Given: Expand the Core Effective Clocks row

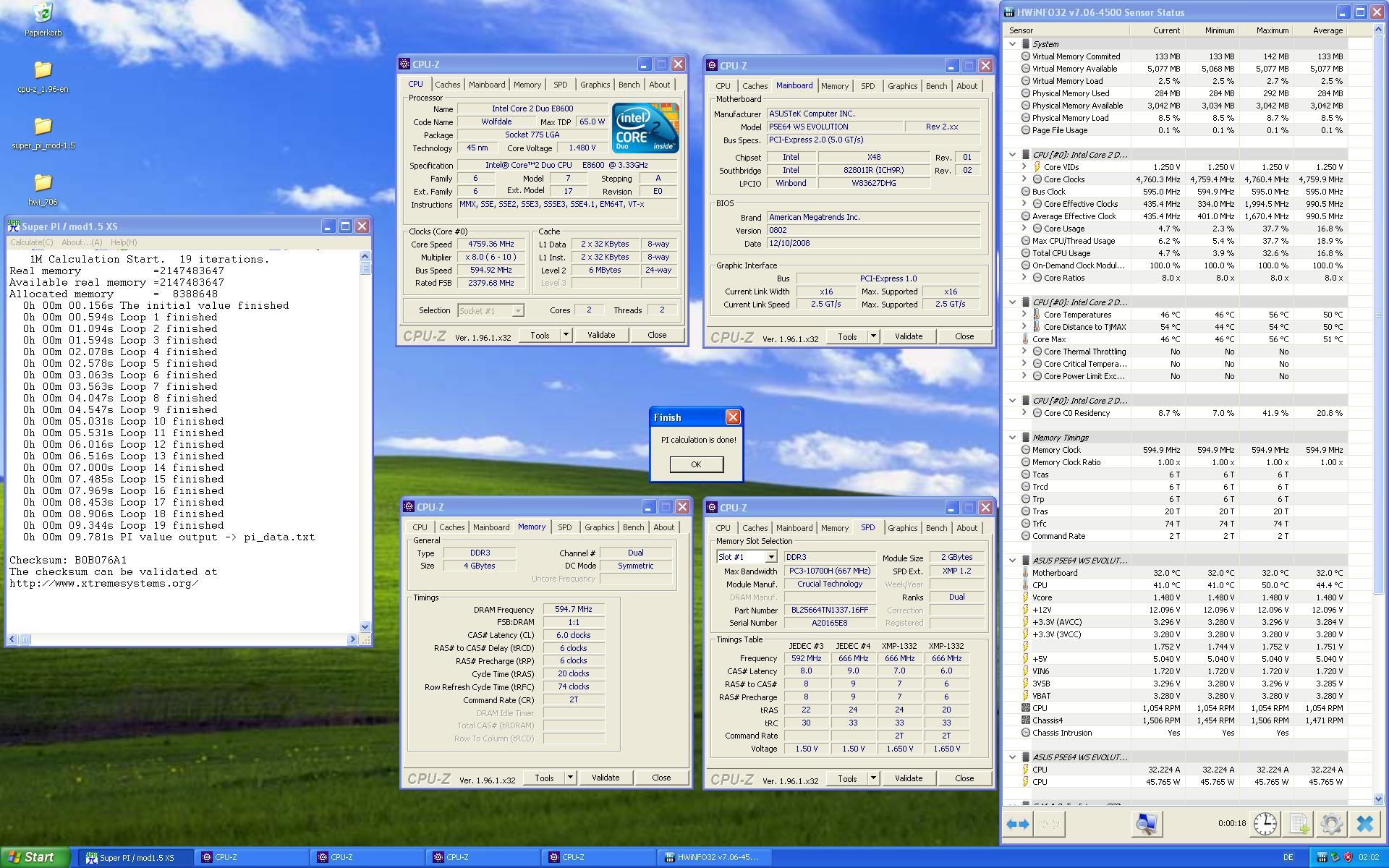Looking at the screenshot, I should 1024,203.
